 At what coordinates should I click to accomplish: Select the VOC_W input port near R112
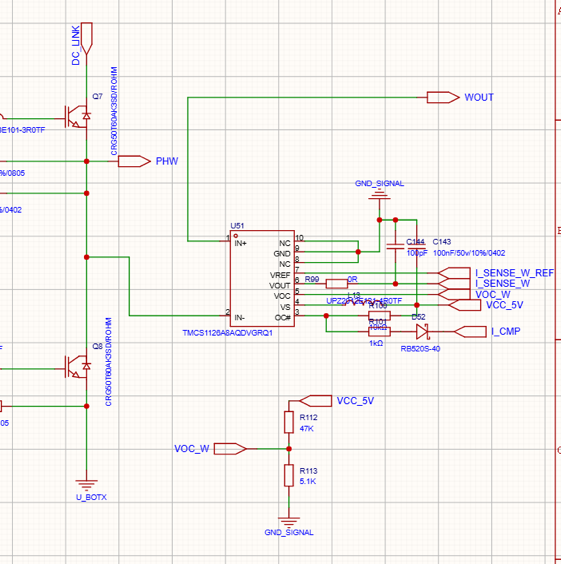point(230,449)
